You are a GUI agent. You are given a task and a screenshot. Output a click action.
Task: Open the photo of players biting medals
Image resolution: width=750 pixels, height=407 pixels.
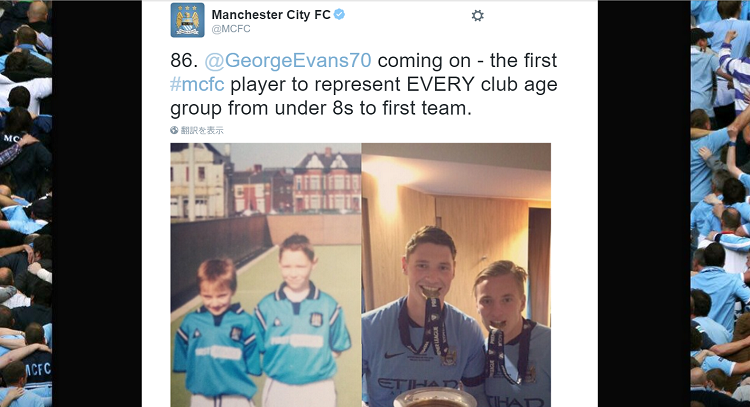[456, 275]
